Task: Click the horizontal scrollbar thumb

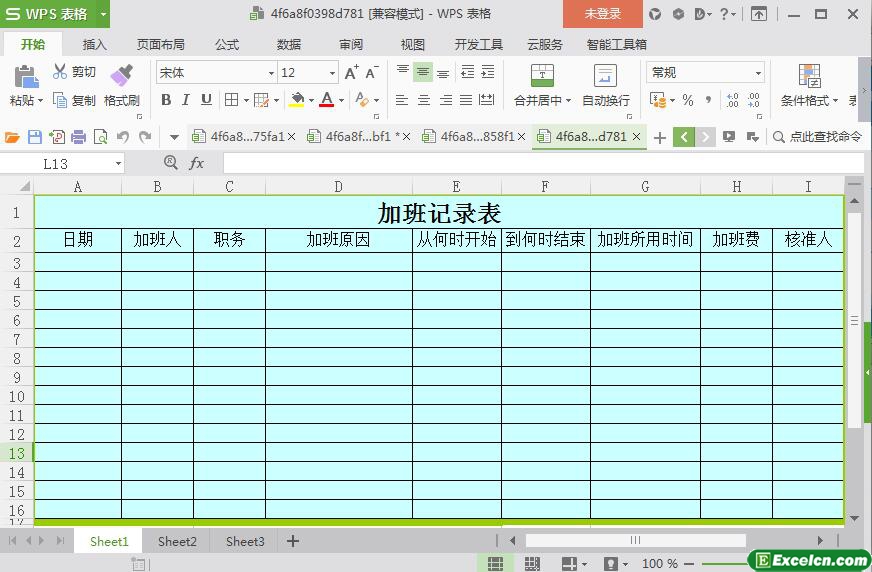Action: [x=636, y=540]
